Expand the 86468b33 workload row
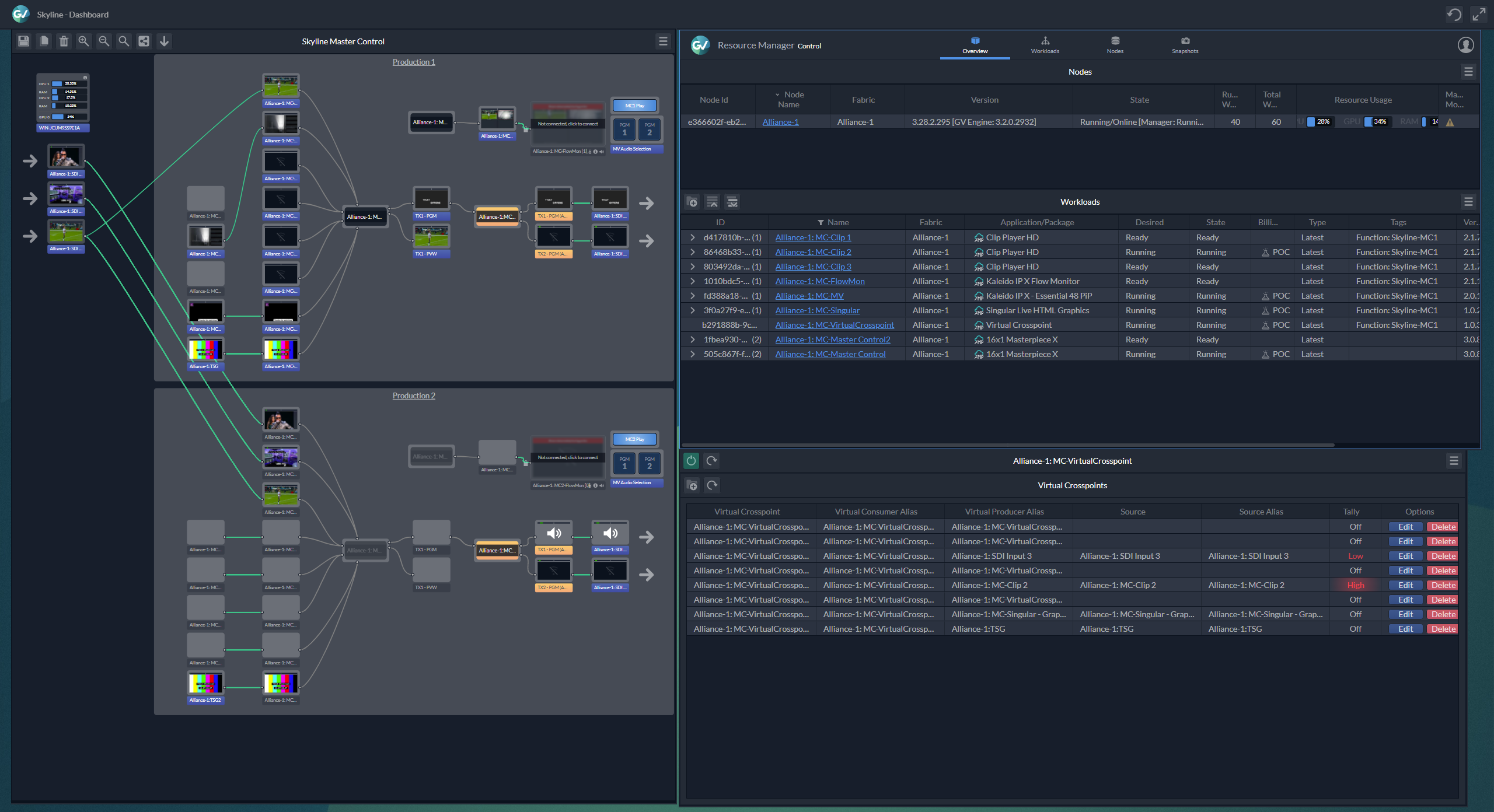This screenshot has height=812, width=1494. click(x=693, y=252)
